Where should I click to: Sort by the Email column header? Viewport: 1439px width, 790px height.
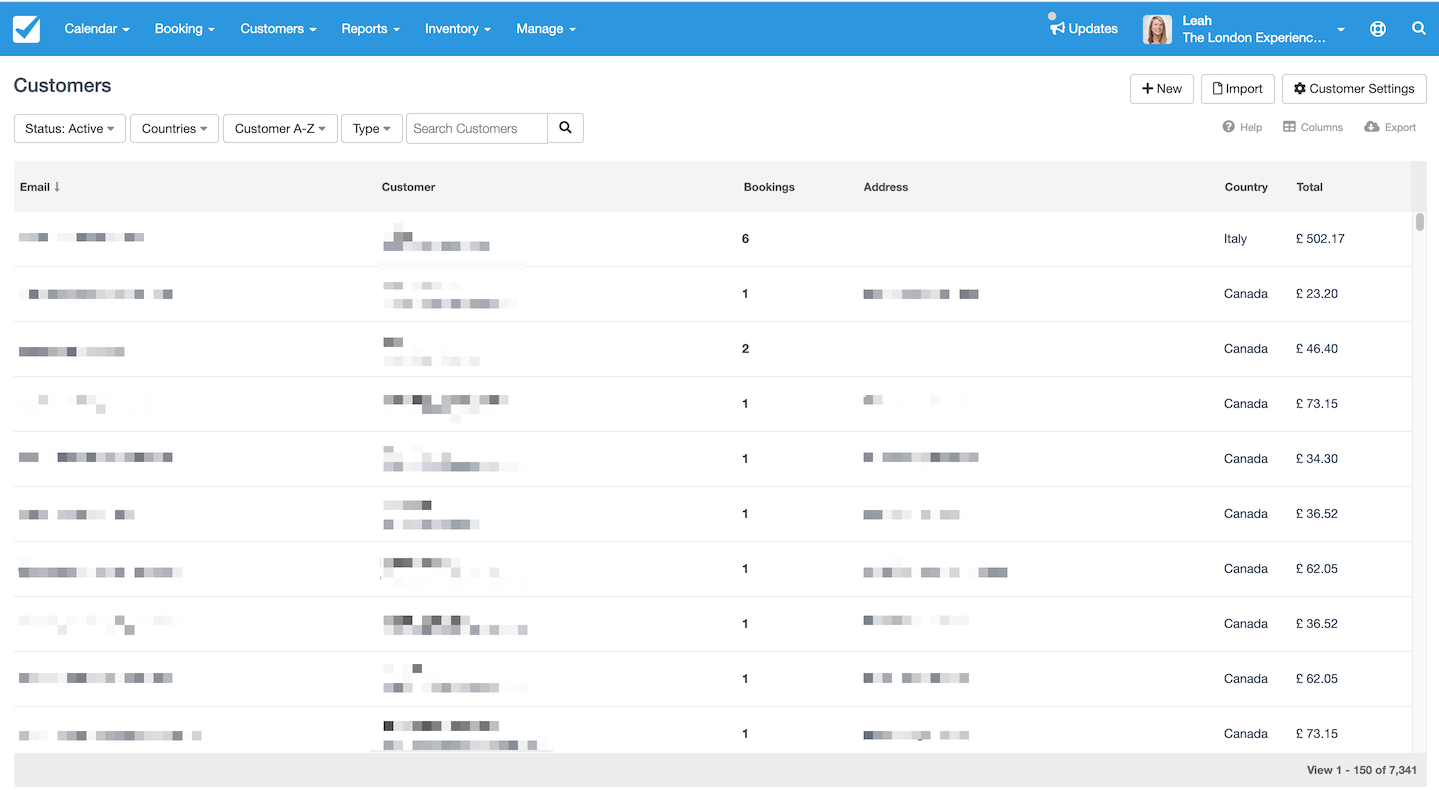pos(40,187)
